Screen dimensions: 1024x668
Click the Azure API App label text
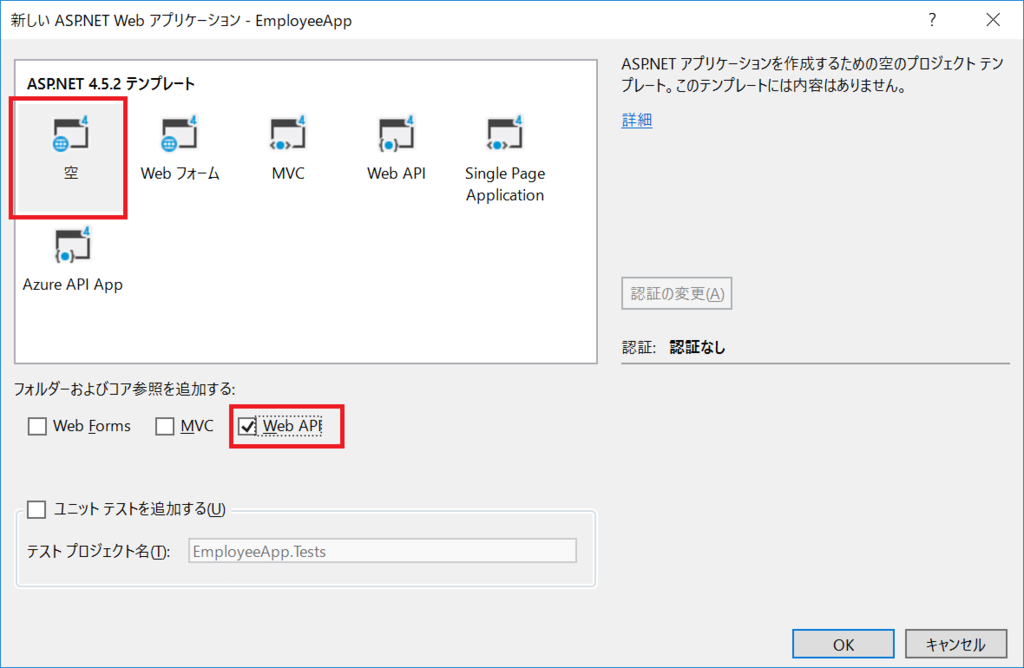tap(72, 285)
